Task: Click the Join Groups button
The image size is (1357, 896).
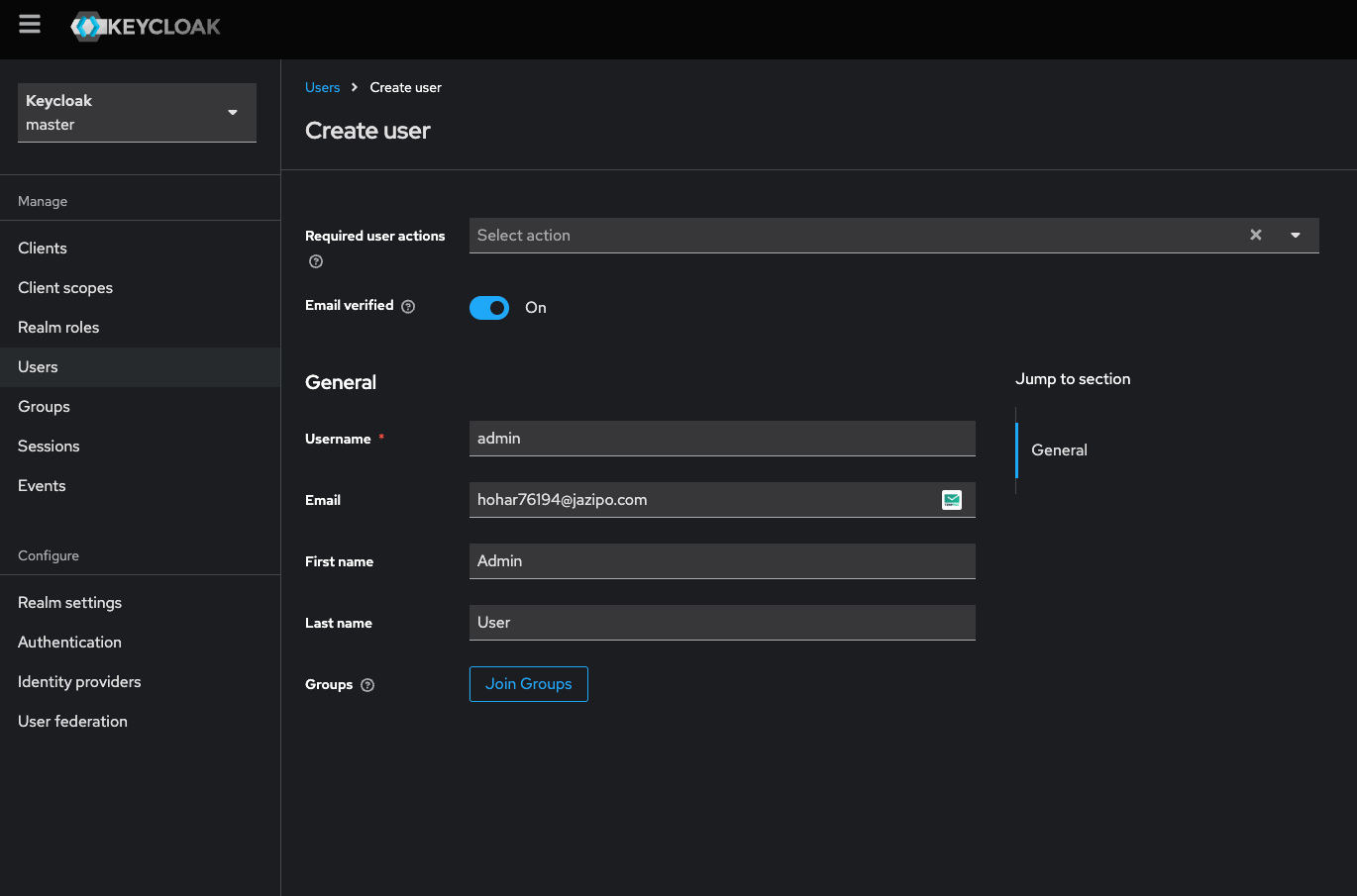Action: pos(529,684)
